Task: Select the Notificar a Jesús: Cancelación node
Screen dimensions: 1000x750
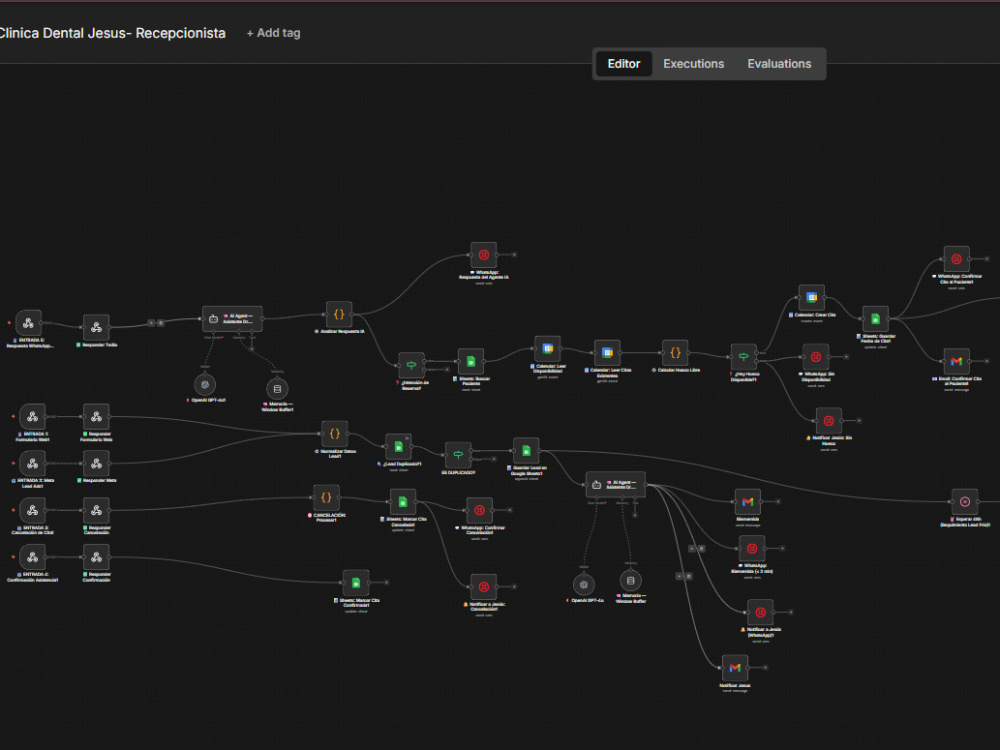Action: pos(483,587)
